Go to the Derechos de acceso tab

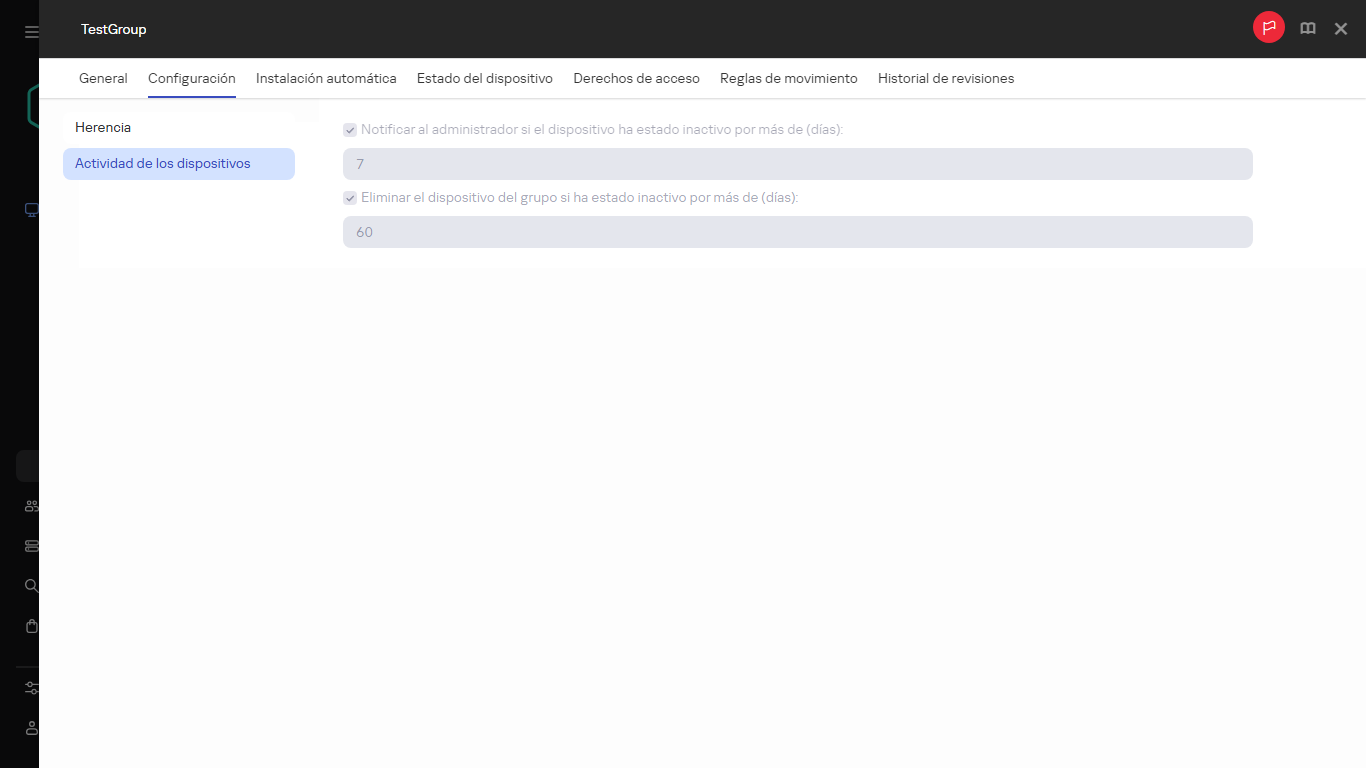click(x=636, y=78)
